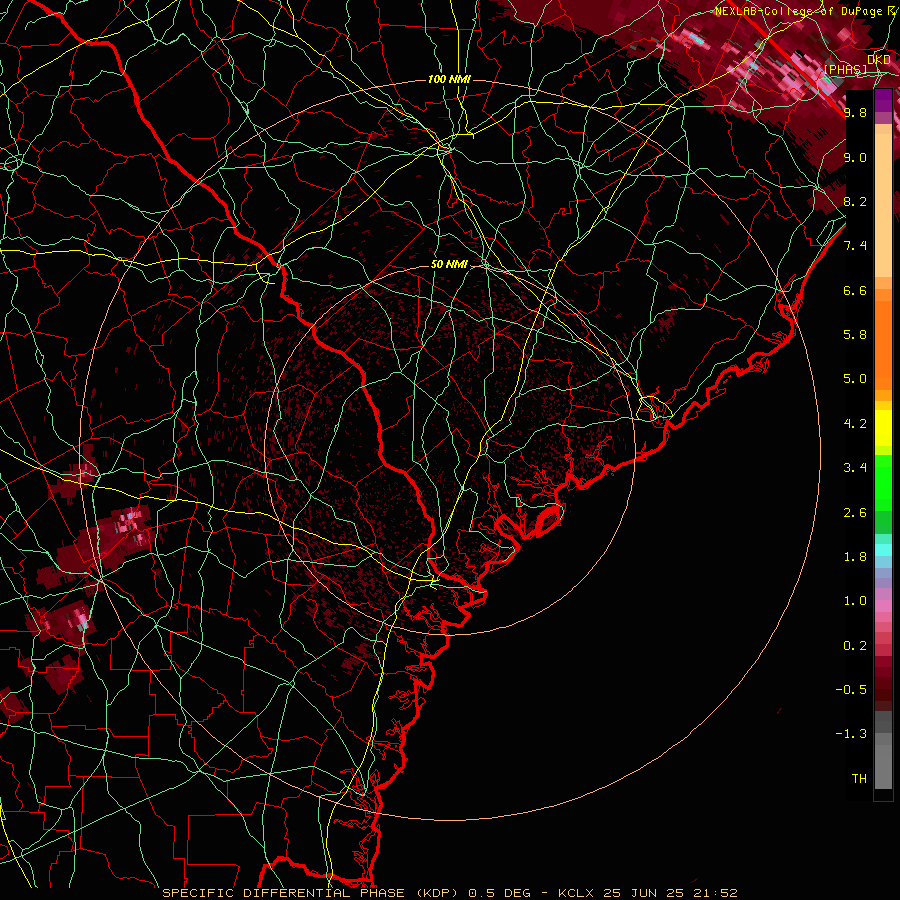Click the 0.2 value on the color scale
This screenshot has height=900, width=900.
coord(855,646)
